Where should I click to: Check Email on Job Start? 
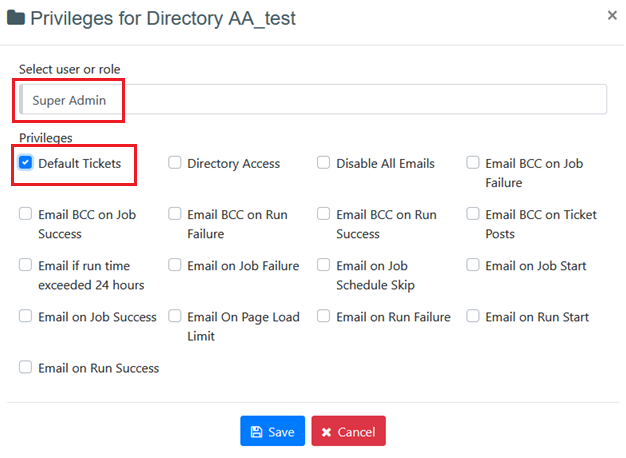[x=473, y=265]
